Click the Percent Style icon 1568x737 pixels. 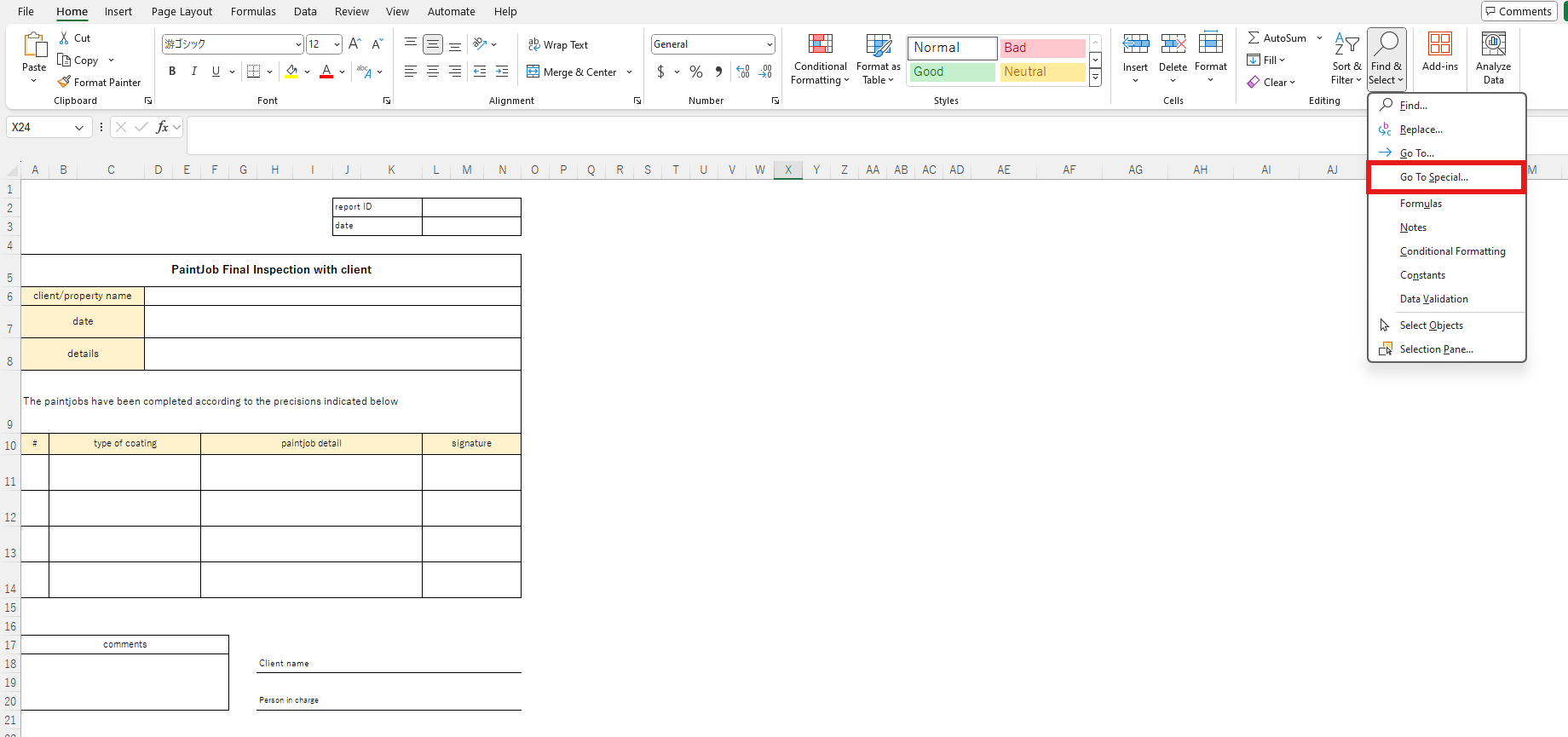(696, 72)
